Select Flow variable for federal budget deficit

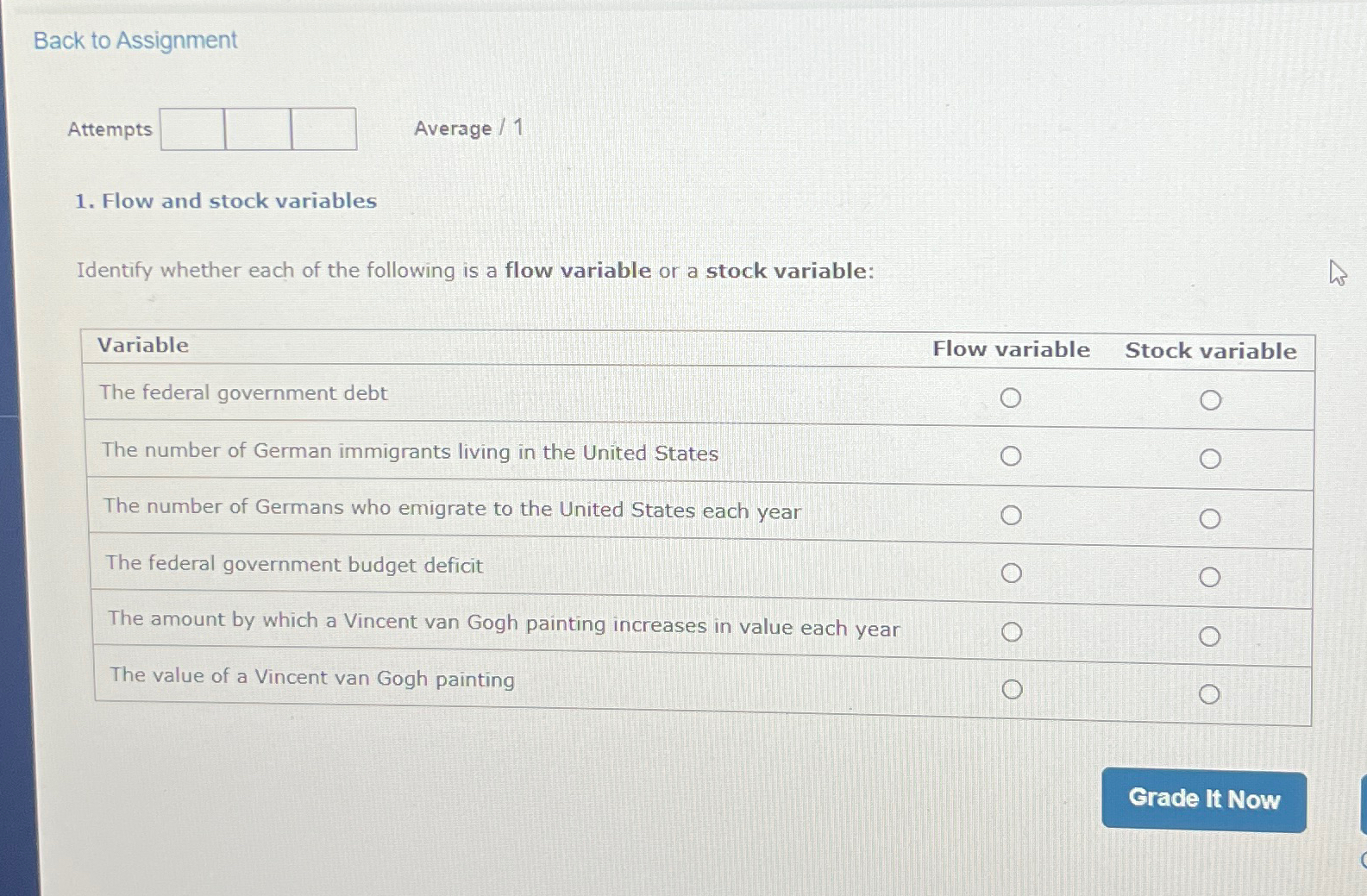(x=1012, y=572)
